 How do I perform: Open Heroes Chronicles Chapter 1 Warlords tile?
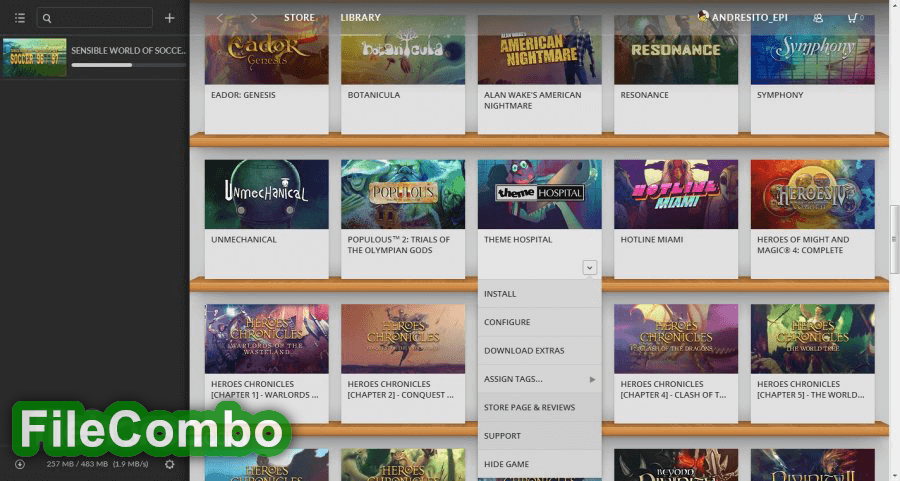[266, 364]
